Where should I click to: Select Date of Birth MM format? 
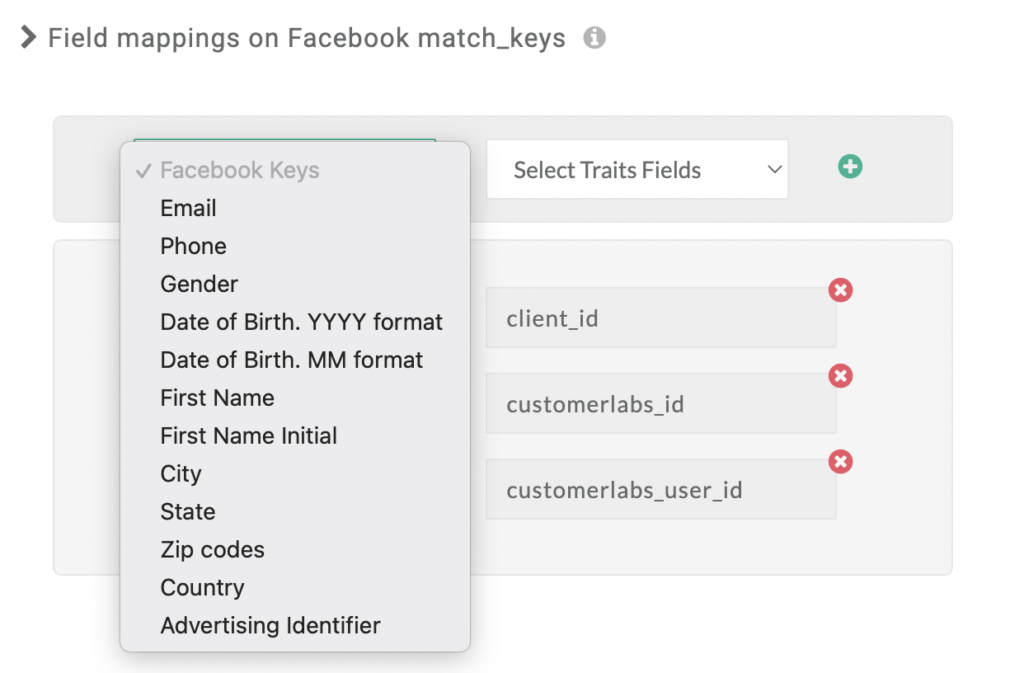(x=295, y=360)
